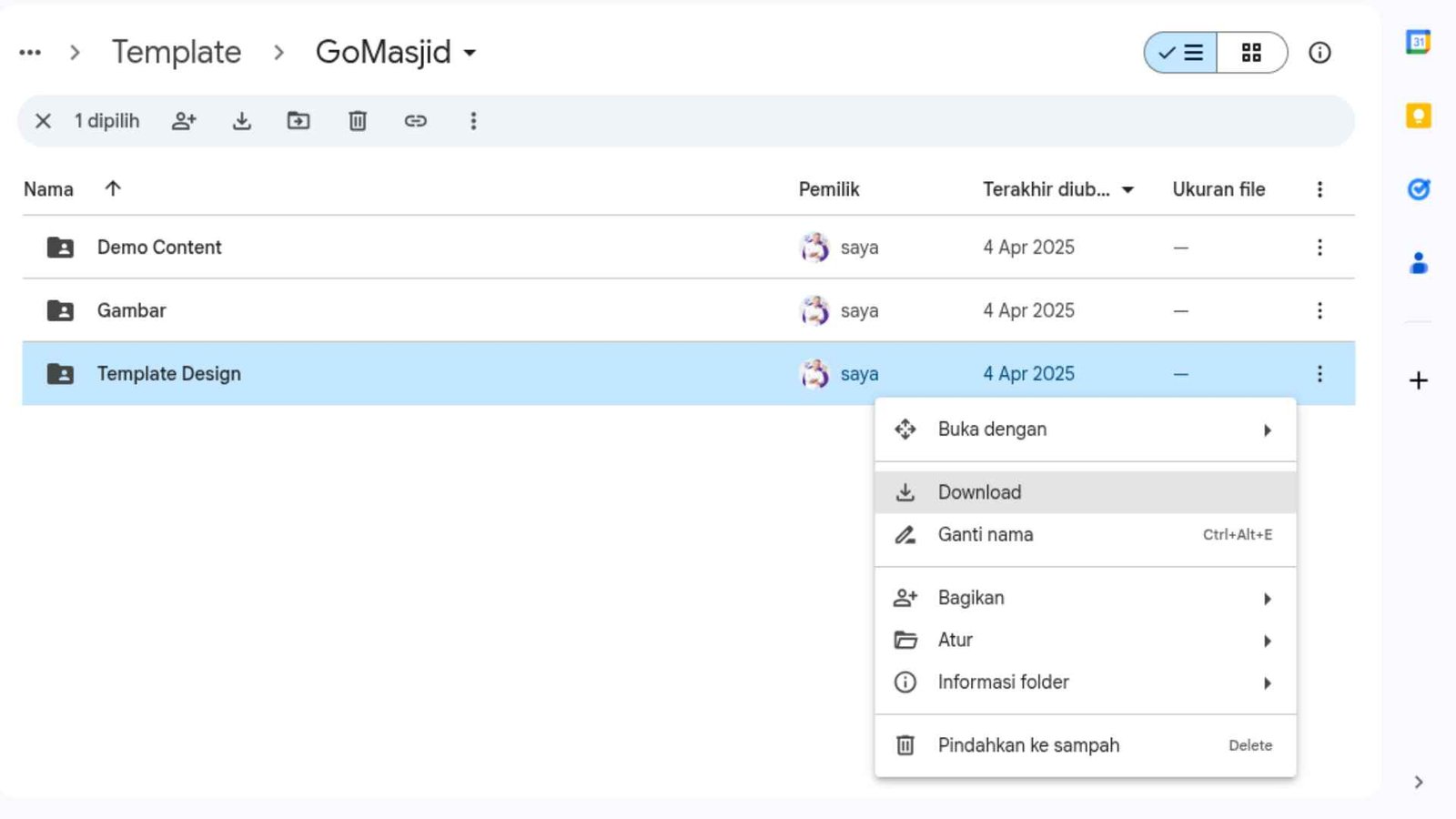This screenshot has height=819, width=1456.
Task: Choose Informasi folder in context menu
Action: pyautogui.click(x=1085, y=682)
